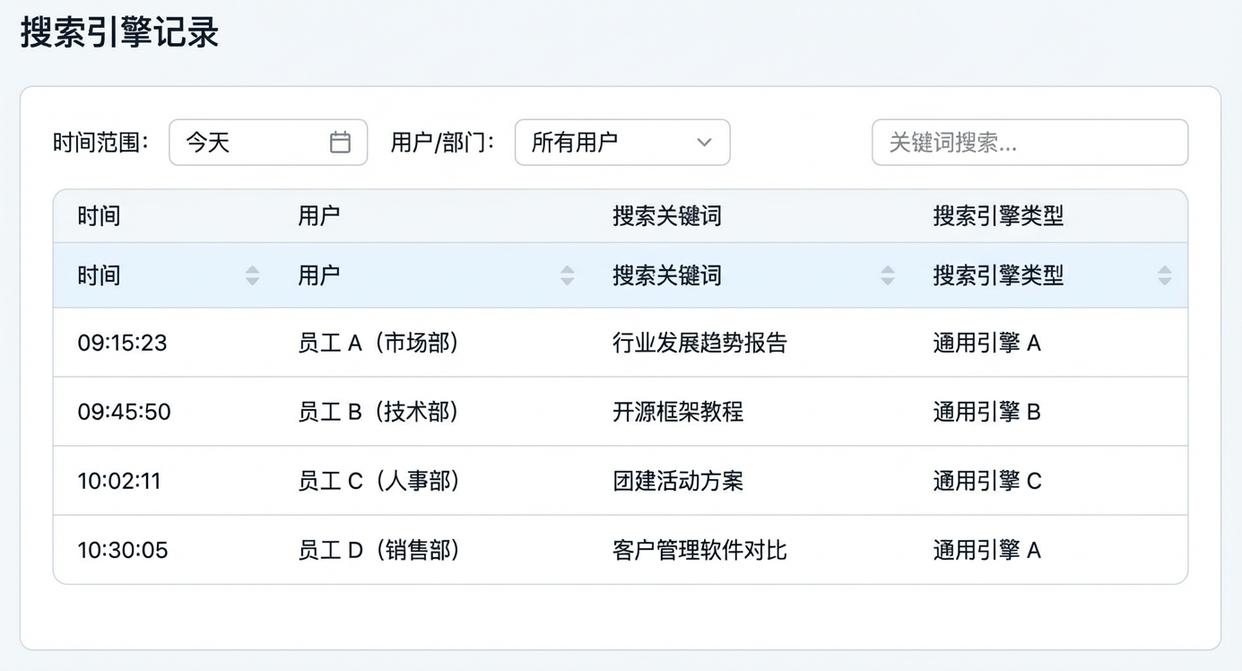Select the 搜索关键词 column header
Viewport: 1242px width, 671px height.
pyautogui.click(x=668, y=275)
